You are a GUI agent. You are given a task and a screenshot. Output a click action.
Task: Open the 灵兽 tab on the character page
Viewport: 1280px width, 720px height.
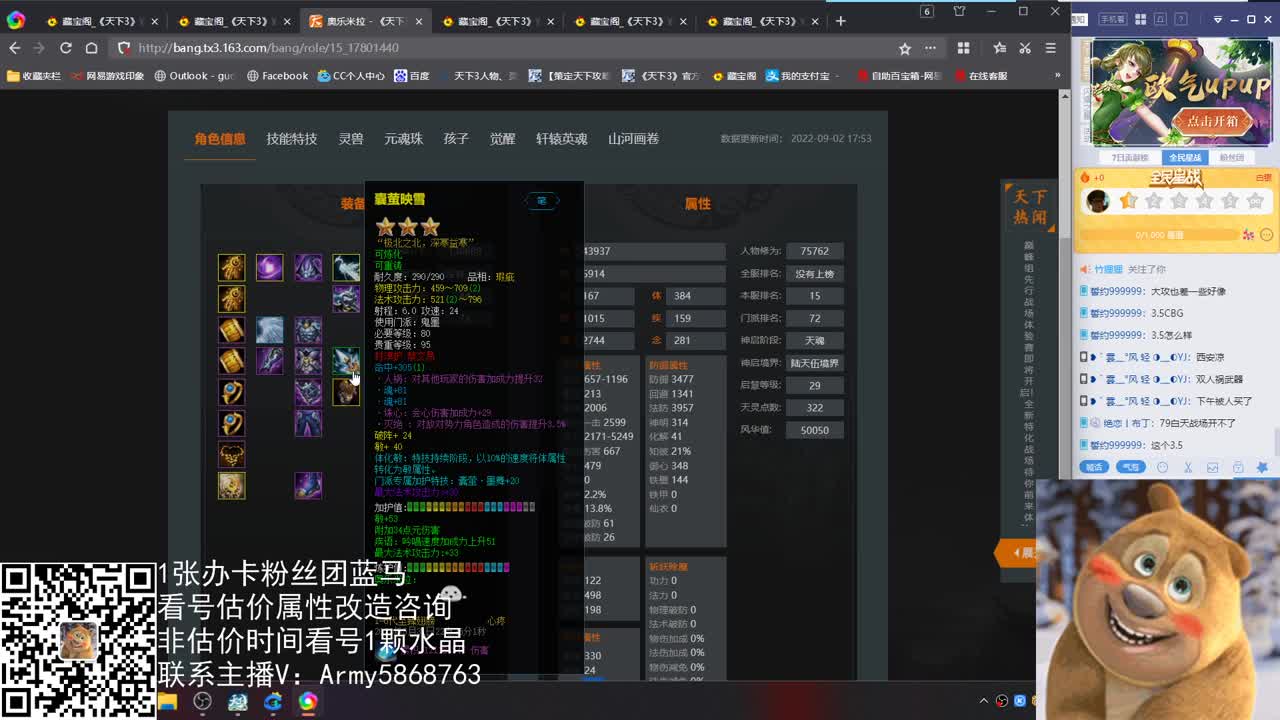click(x=351, y=139)
